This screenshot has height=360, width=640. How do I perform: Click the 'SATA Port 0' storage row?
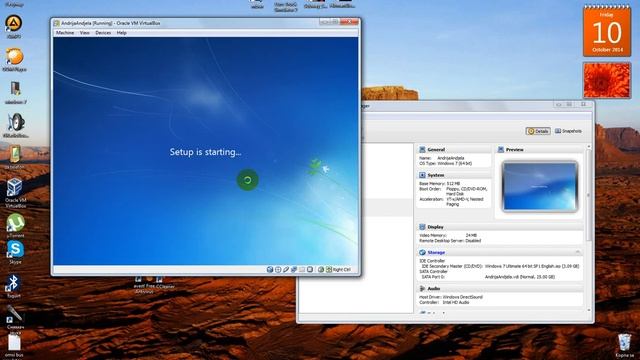click(488, 277)
